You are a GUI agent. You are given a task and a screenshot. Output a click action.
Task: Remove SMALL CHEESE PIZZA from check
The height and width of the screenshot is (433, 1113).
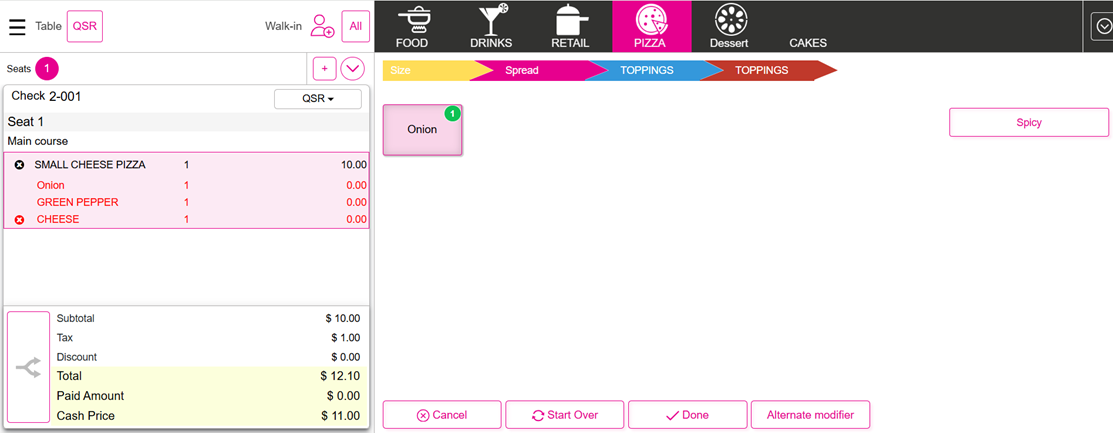click(x=19, y=164)
